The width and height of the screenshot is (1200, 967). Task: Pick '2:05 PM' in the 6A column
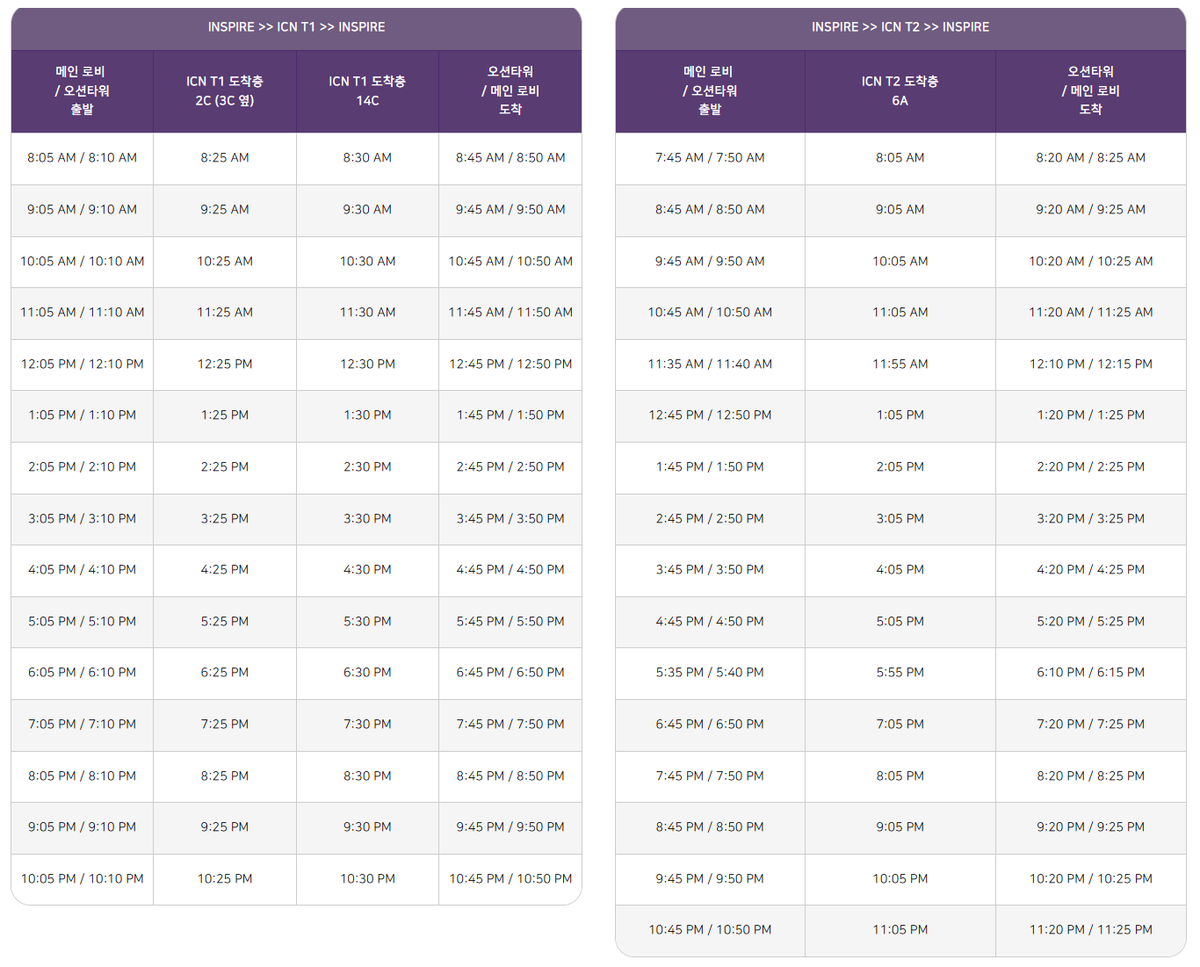(x=900, y=467)
